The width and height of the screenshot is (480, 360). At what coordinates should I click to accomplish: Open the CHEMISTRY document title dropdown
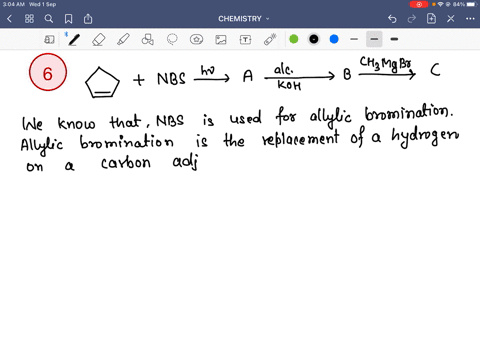click(244, 19)
